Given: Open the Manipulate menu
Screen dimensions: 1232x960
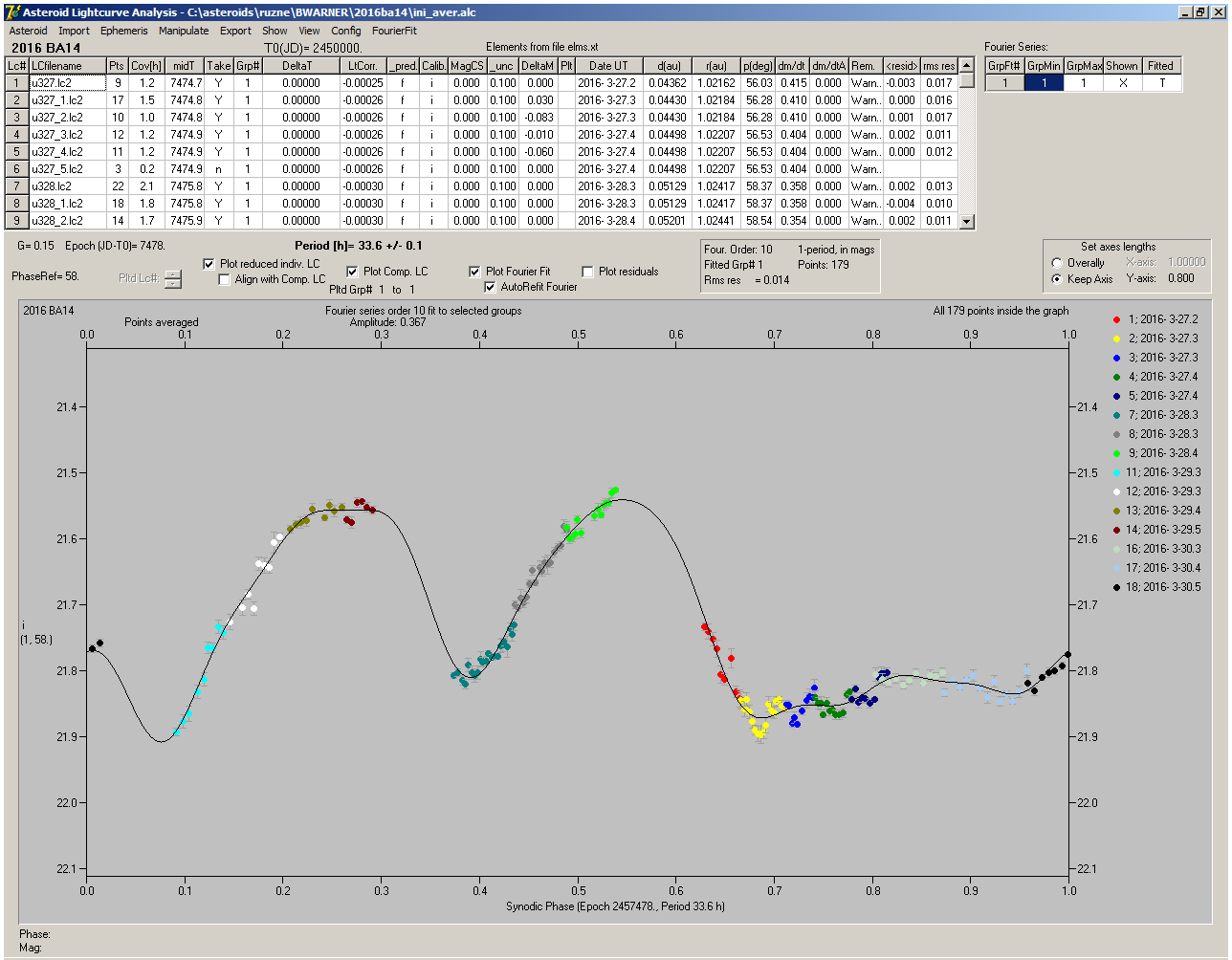Looking at the screenshot, I should click(184, 31).
